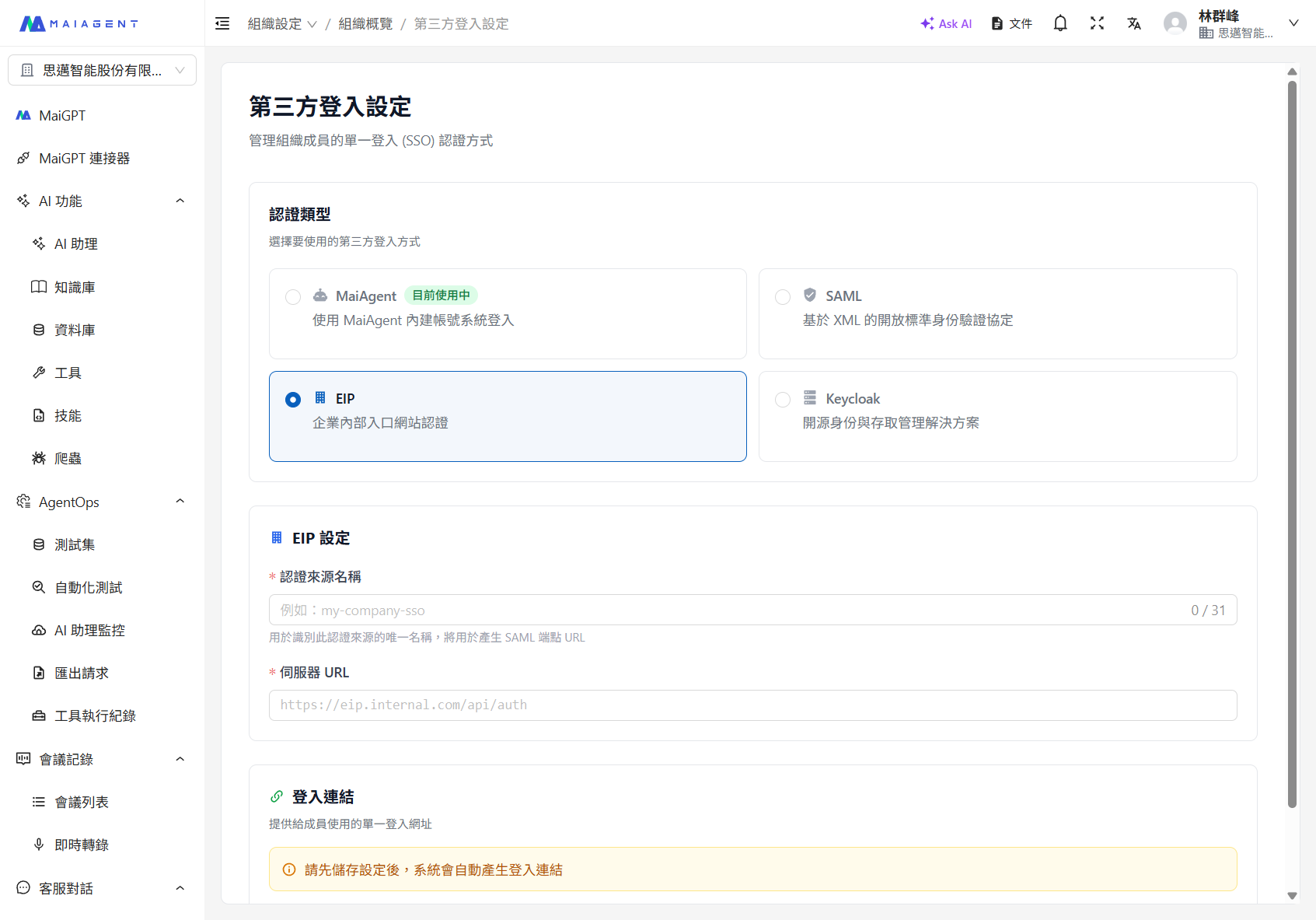Viewport: 1316px width, 920px height.
Task: Click the AI 助理監控 dashboard icon
Action: click(39, 630)
